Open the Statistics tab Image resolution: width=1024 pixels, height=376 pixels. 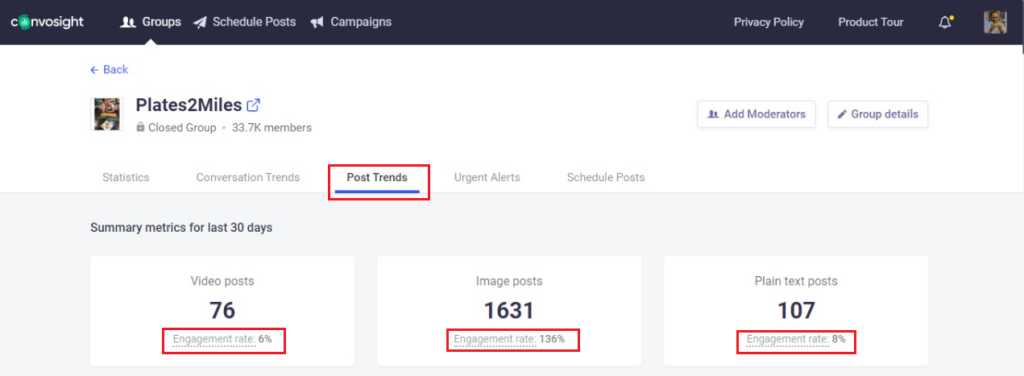[125, 178]
